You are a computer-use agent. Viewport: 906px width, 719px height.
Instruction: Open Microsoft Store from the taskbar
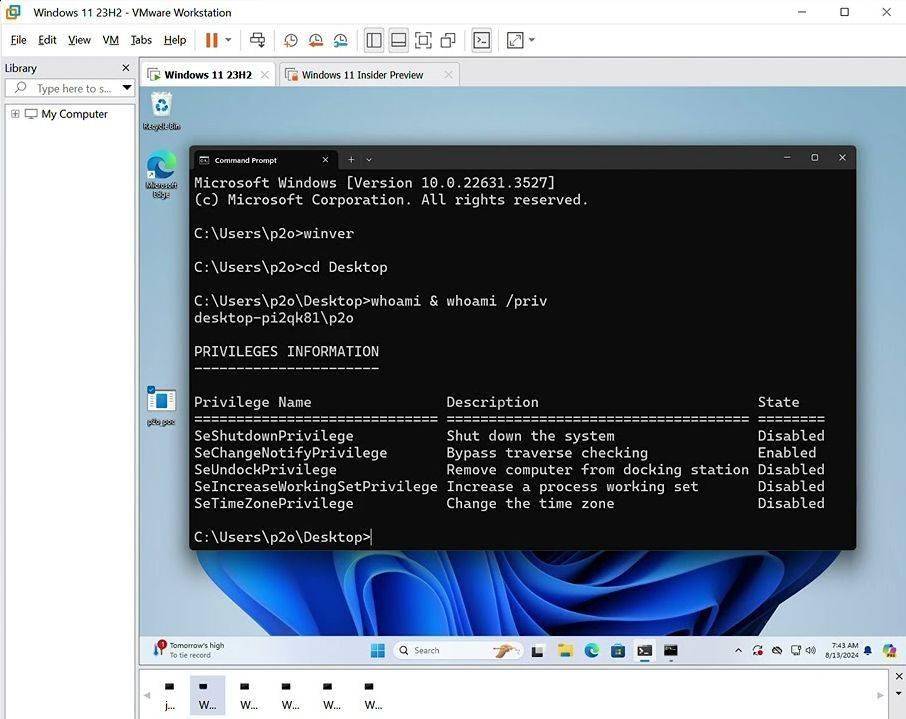click(x=618, y=651)
